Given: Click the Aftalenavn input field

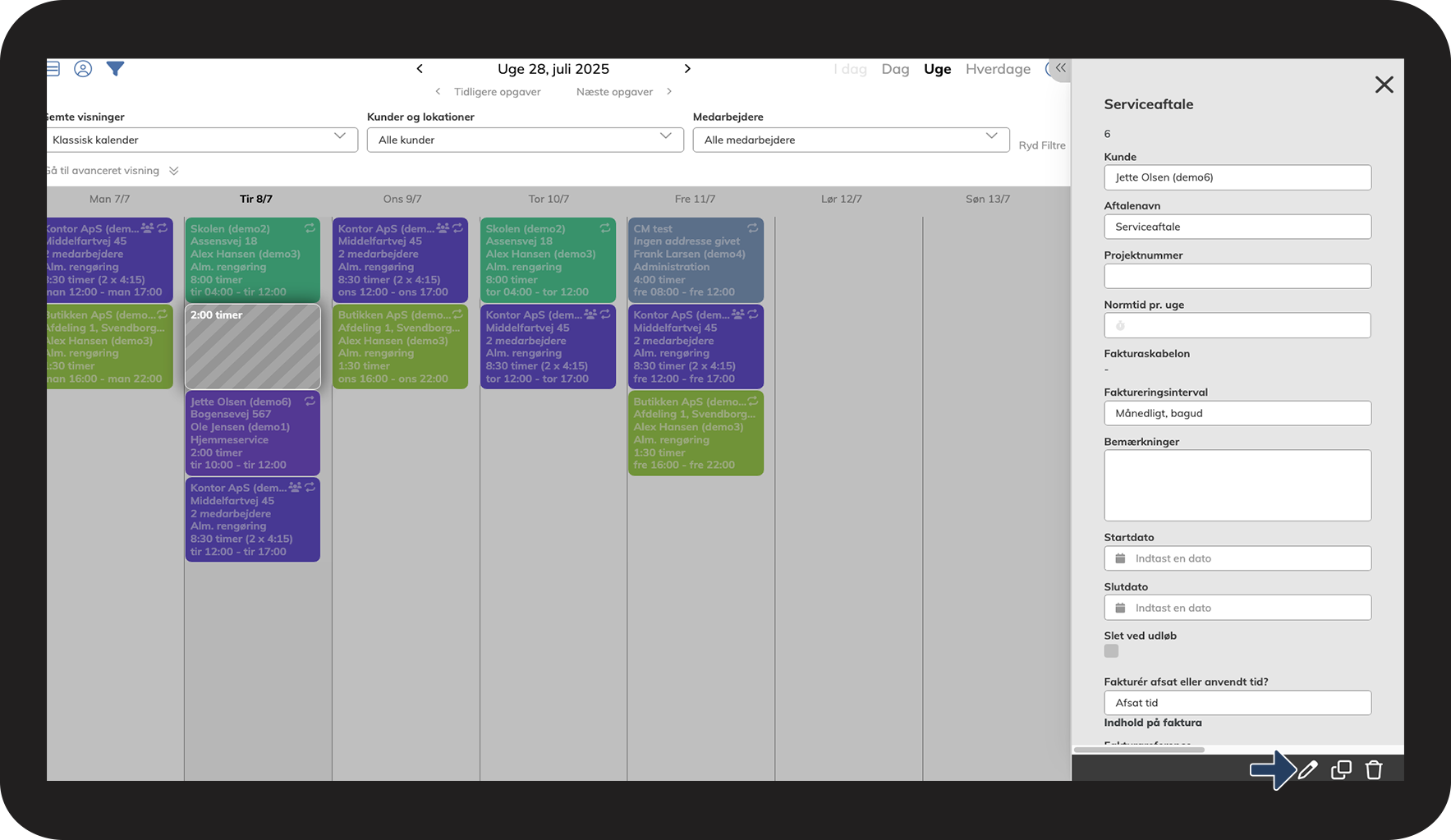Looking at the screenshot, I should [x=1237, y=227].
